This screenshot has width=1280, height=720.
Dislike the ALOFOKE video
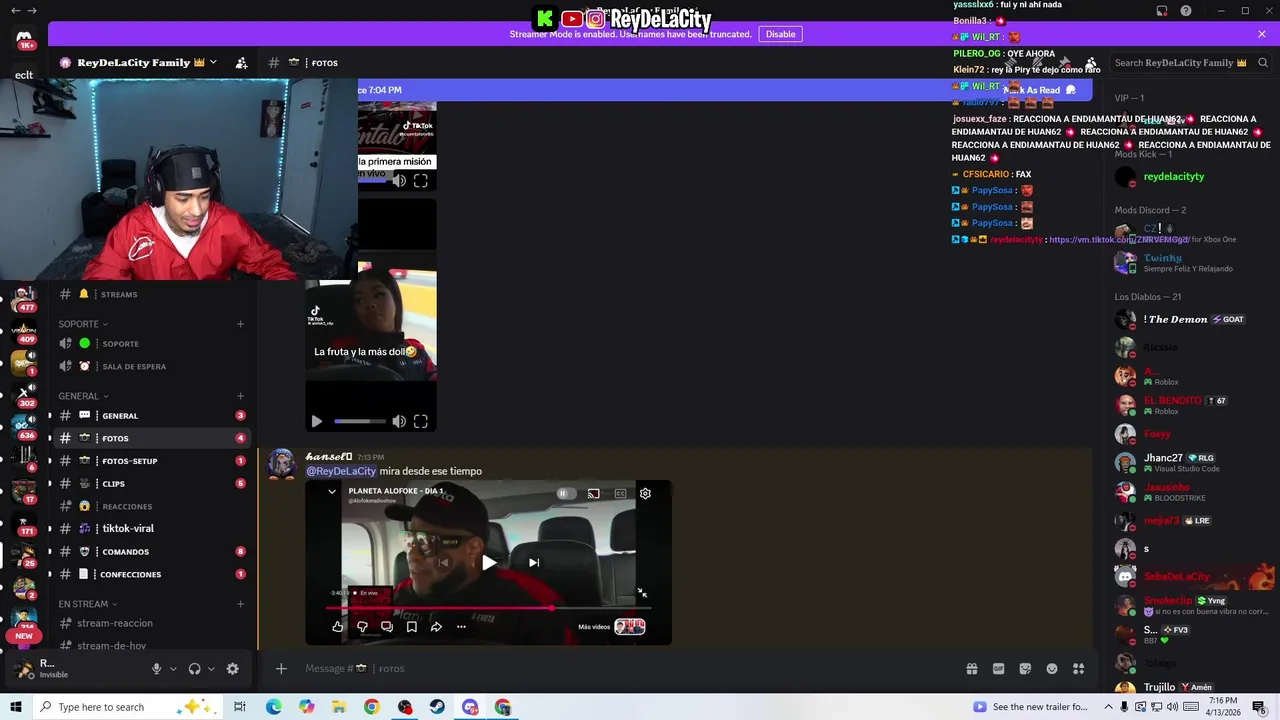pos(362,627)
